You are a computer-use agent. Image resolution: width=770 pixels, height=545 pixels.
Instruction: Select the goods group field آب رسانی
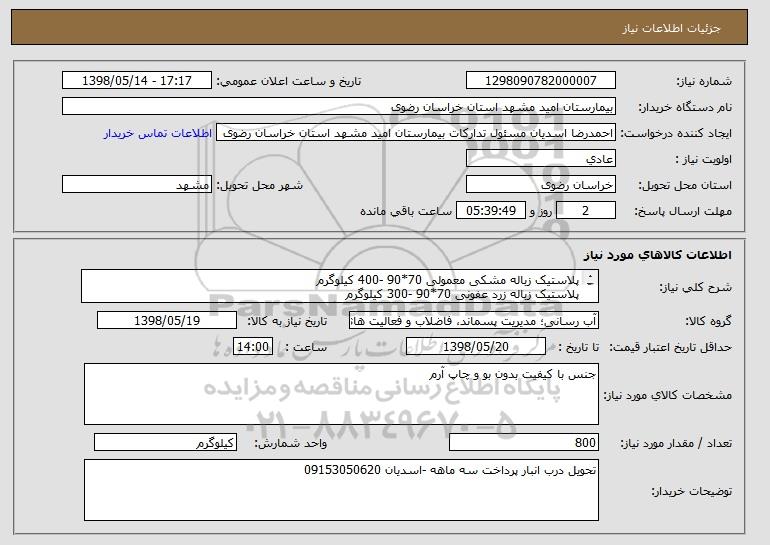click(474, 321)
